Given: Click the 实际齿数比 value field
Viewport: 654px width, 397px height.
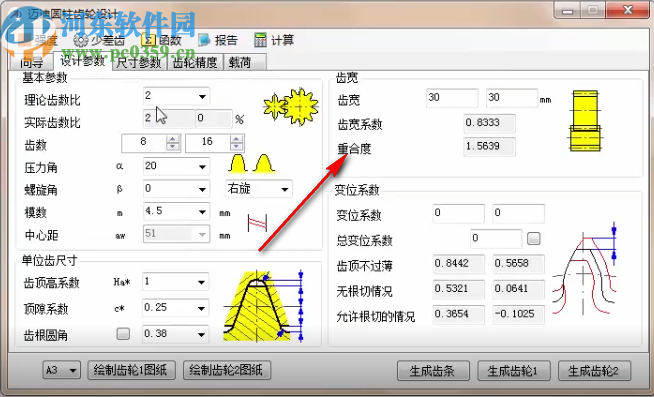Looking at the screenshot, I should tap(169, 118).
